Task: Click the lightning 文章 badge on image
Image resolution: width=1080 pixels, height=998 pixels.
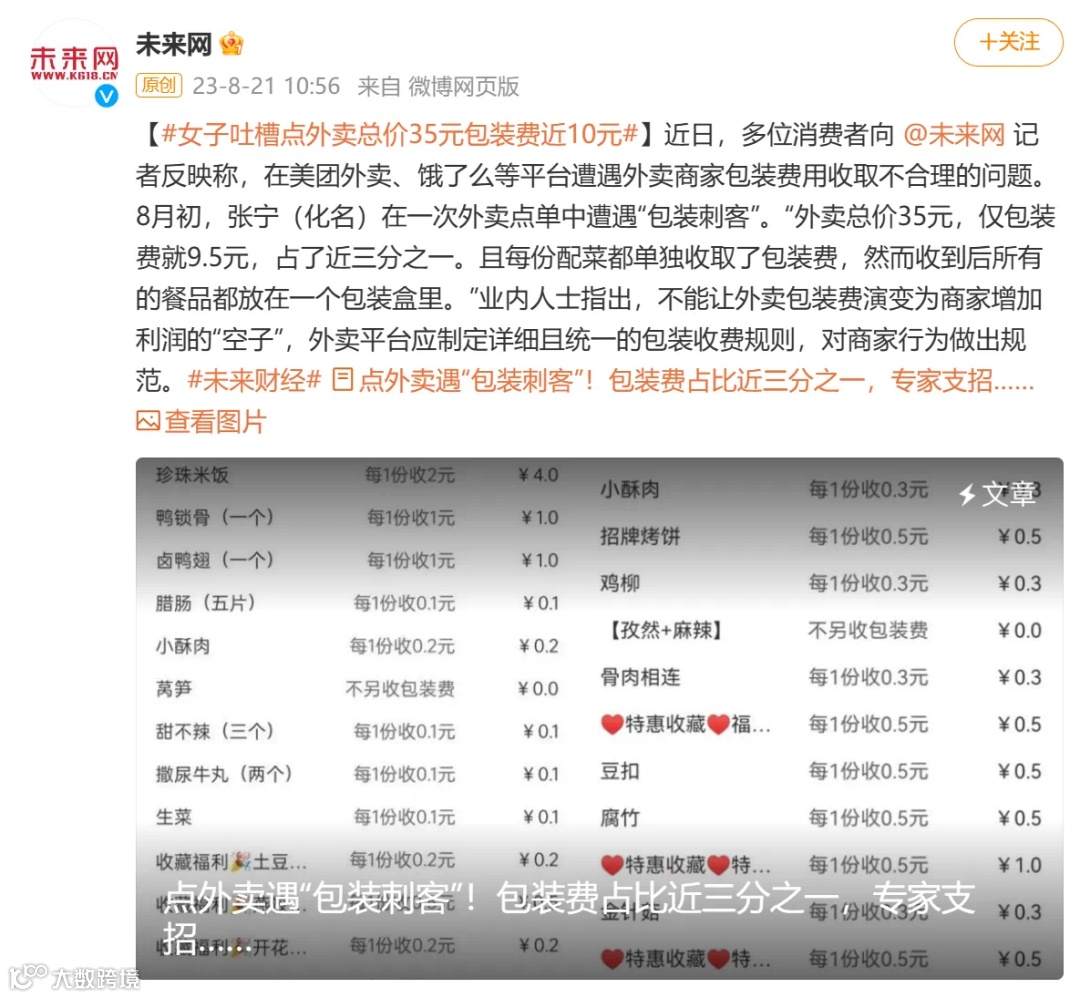Action: tap(997, 494)
